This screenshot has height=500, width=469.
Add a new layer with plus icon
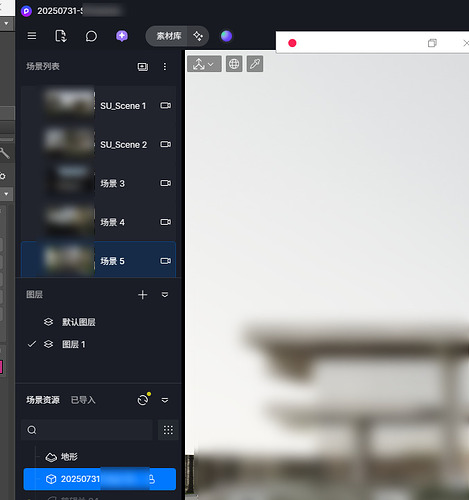coord(143,295)
